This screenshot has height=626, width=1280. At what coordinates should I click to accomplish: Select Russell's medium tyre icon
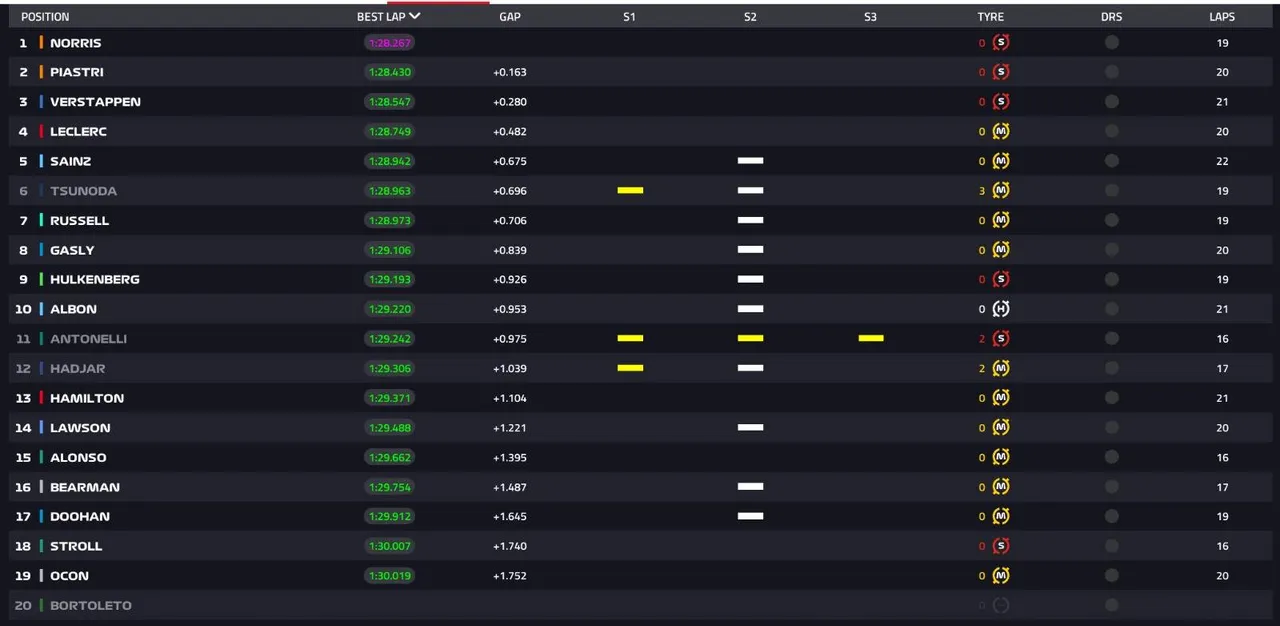(1001, 220)
